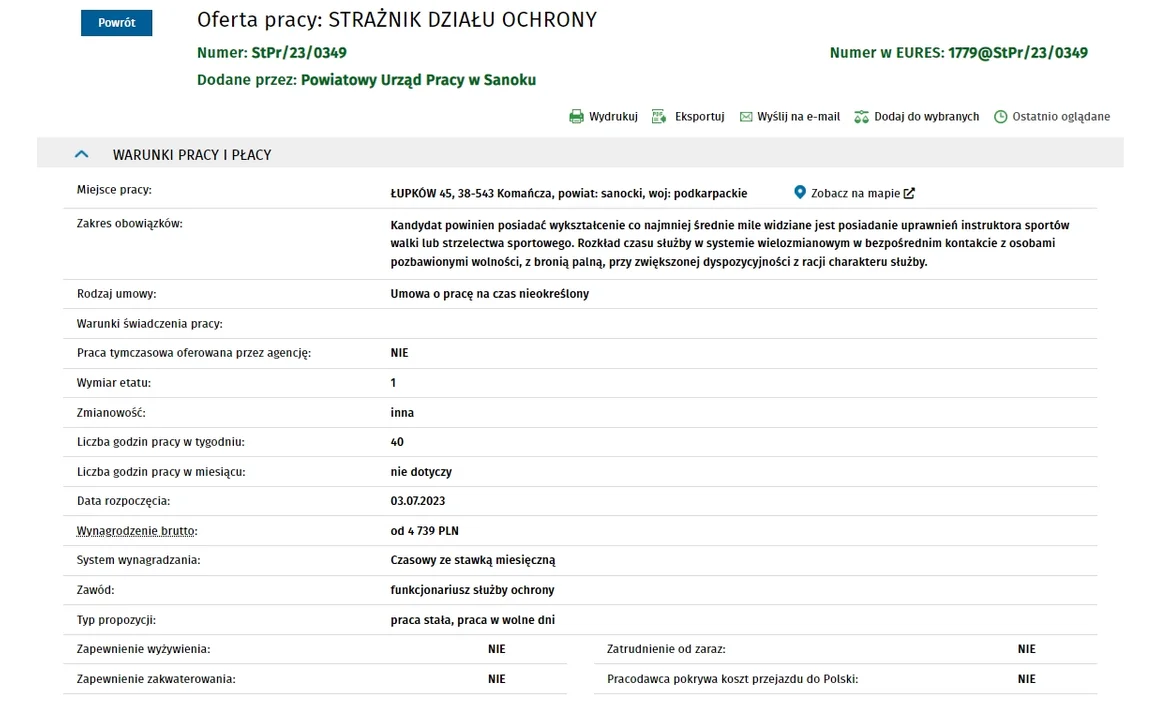Go back with the Powrót button

pos(116,23)
